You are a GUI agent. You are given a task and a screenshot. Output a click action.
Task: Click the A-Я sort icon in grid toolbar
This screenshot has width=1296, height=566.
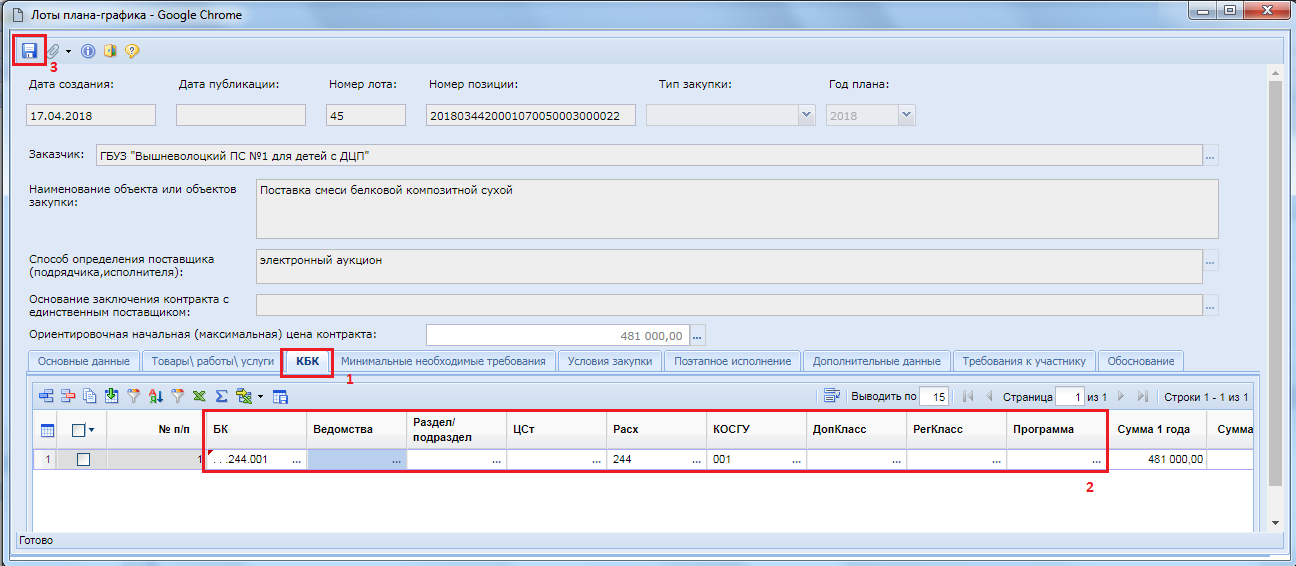[155, 396]
